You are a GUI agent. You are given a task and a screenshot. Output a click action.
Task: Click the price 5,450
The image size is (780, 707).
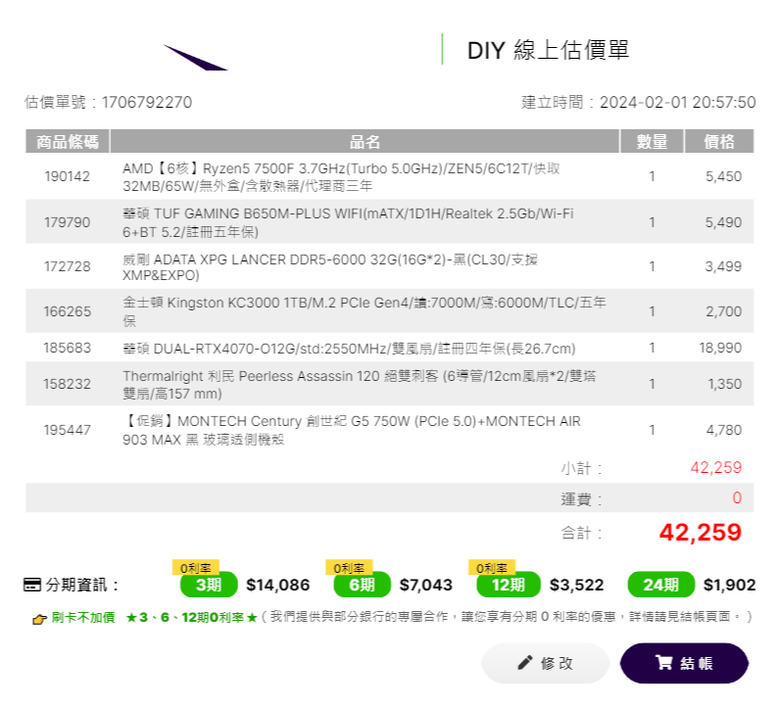723,176
